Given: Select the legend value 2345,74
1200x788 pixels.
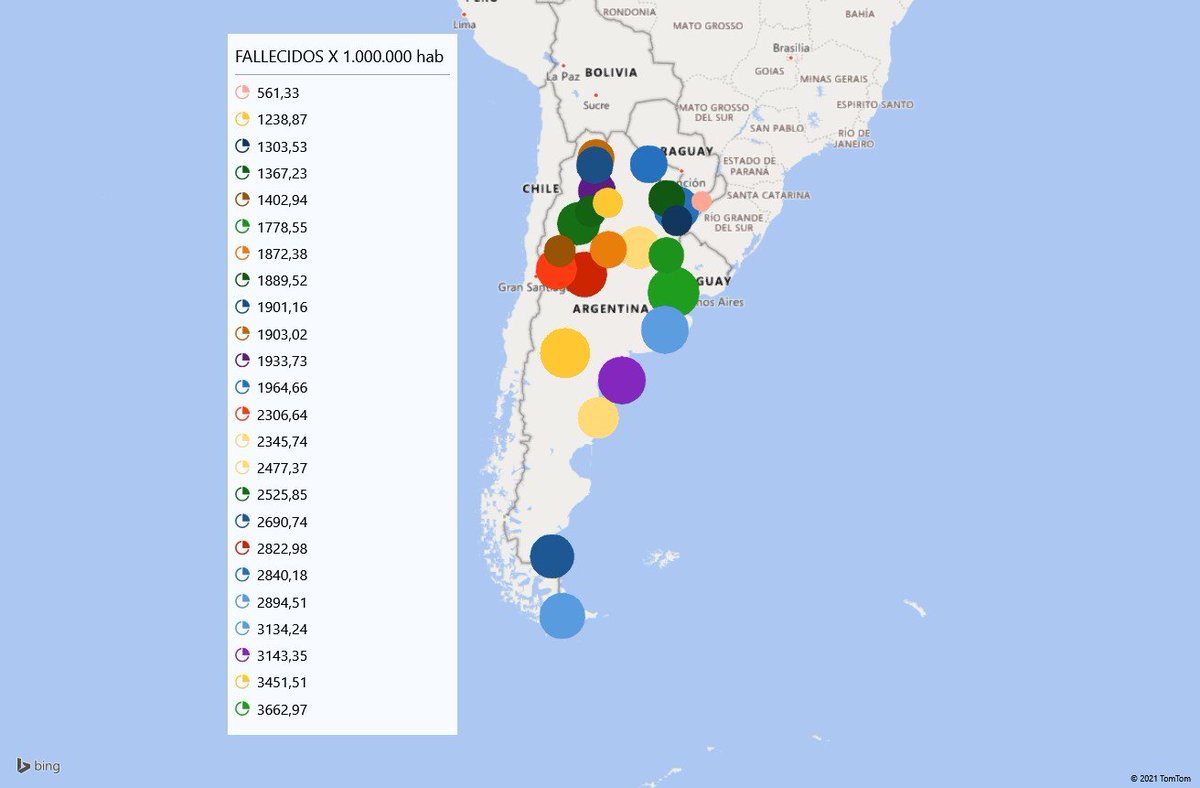Looking at the screenshot, I should pos(282,441).
